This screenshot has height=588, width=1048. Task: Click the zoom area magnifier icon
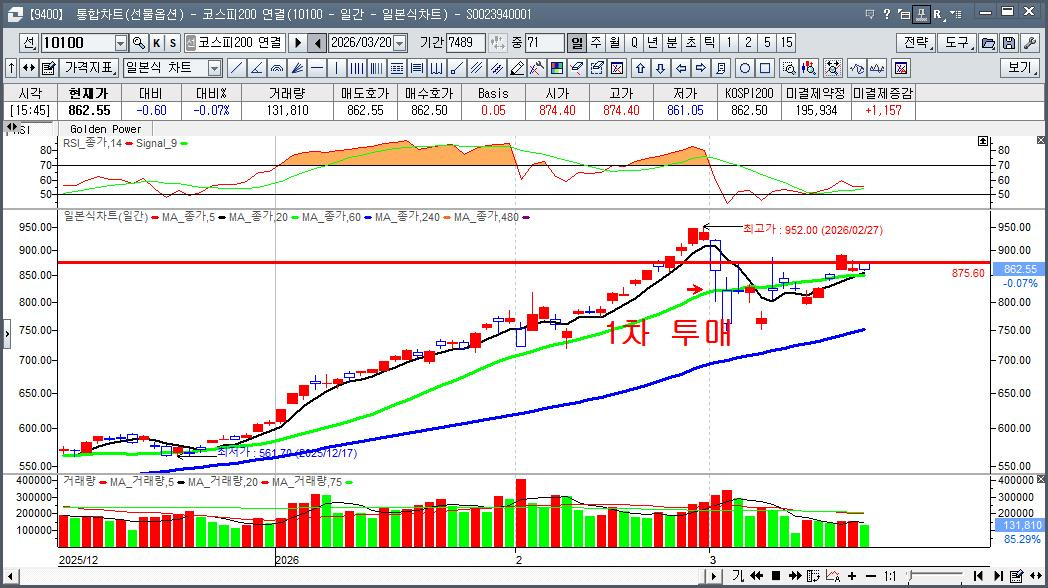(x=789, y=67)
